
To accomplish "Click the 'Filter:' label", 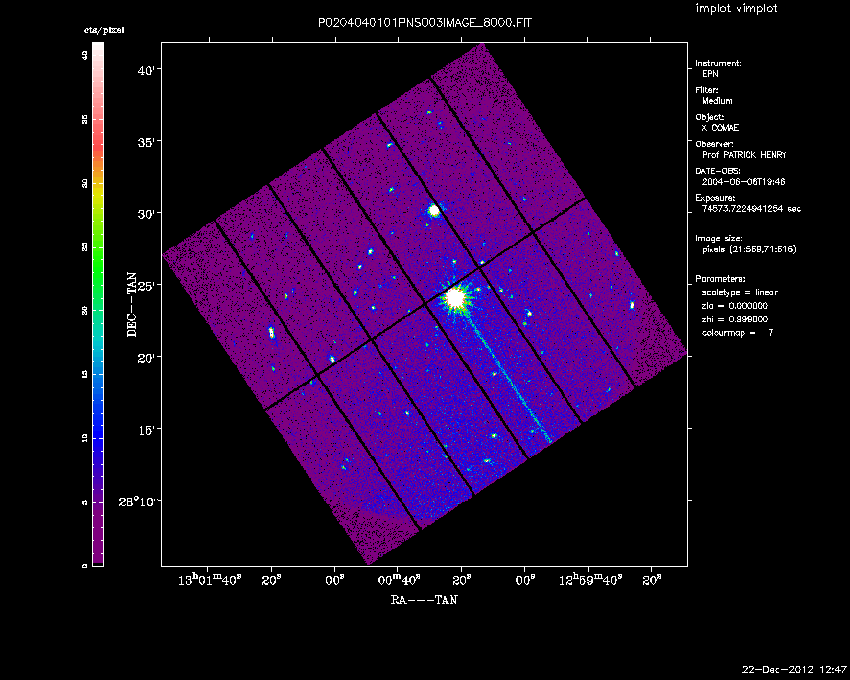I will (707, 90).
